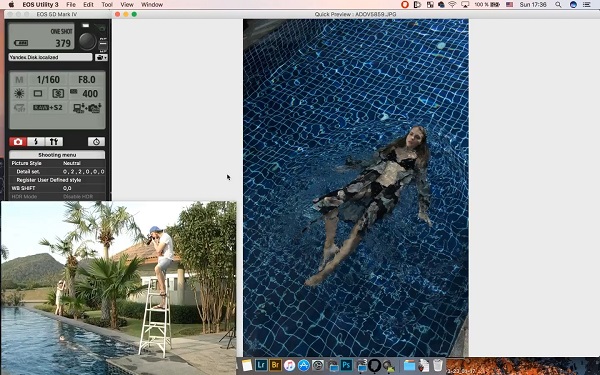Open the Window menu

tap(152, 5)
